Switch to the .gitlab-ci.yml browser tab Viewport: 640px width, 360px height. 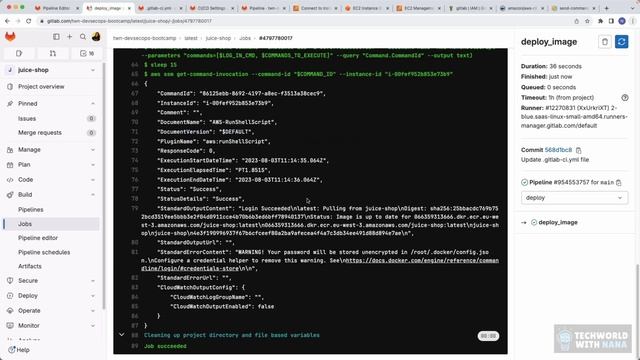tap(160, 8)
